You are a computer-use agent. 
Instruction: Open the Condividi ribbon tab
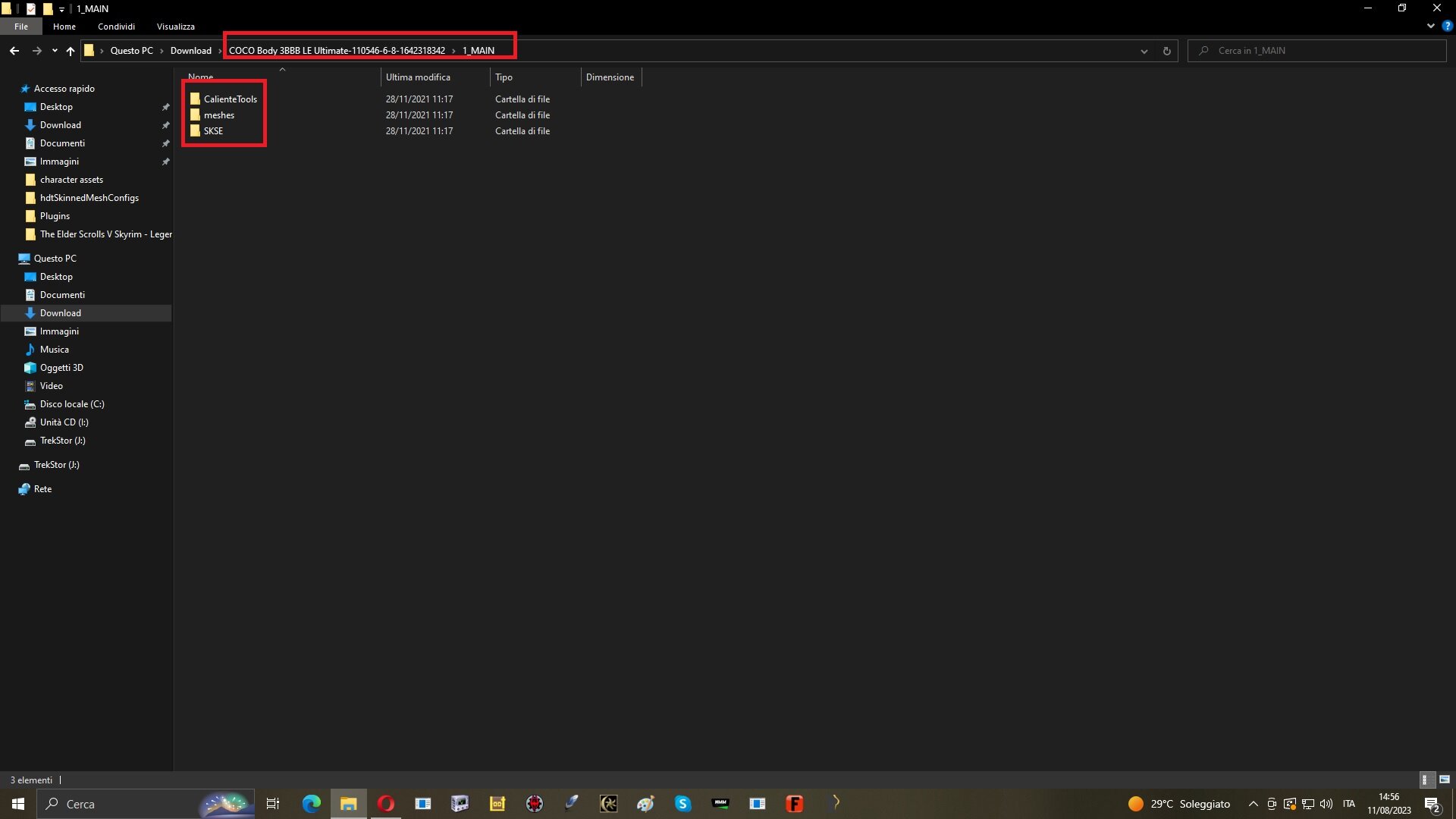(x=116, y=27)
